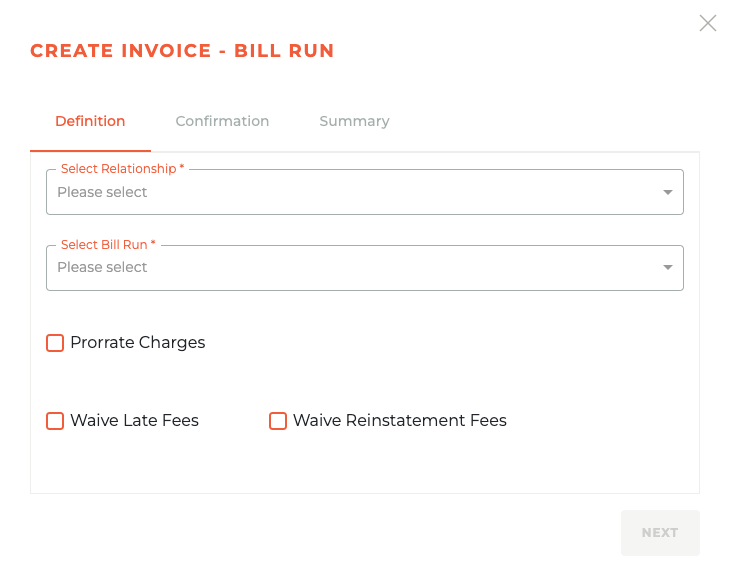Click the Waive Reinstatement Fees label text
This screenshot has width=731, height=585.
pyautogui.click(x=400, y=420)
